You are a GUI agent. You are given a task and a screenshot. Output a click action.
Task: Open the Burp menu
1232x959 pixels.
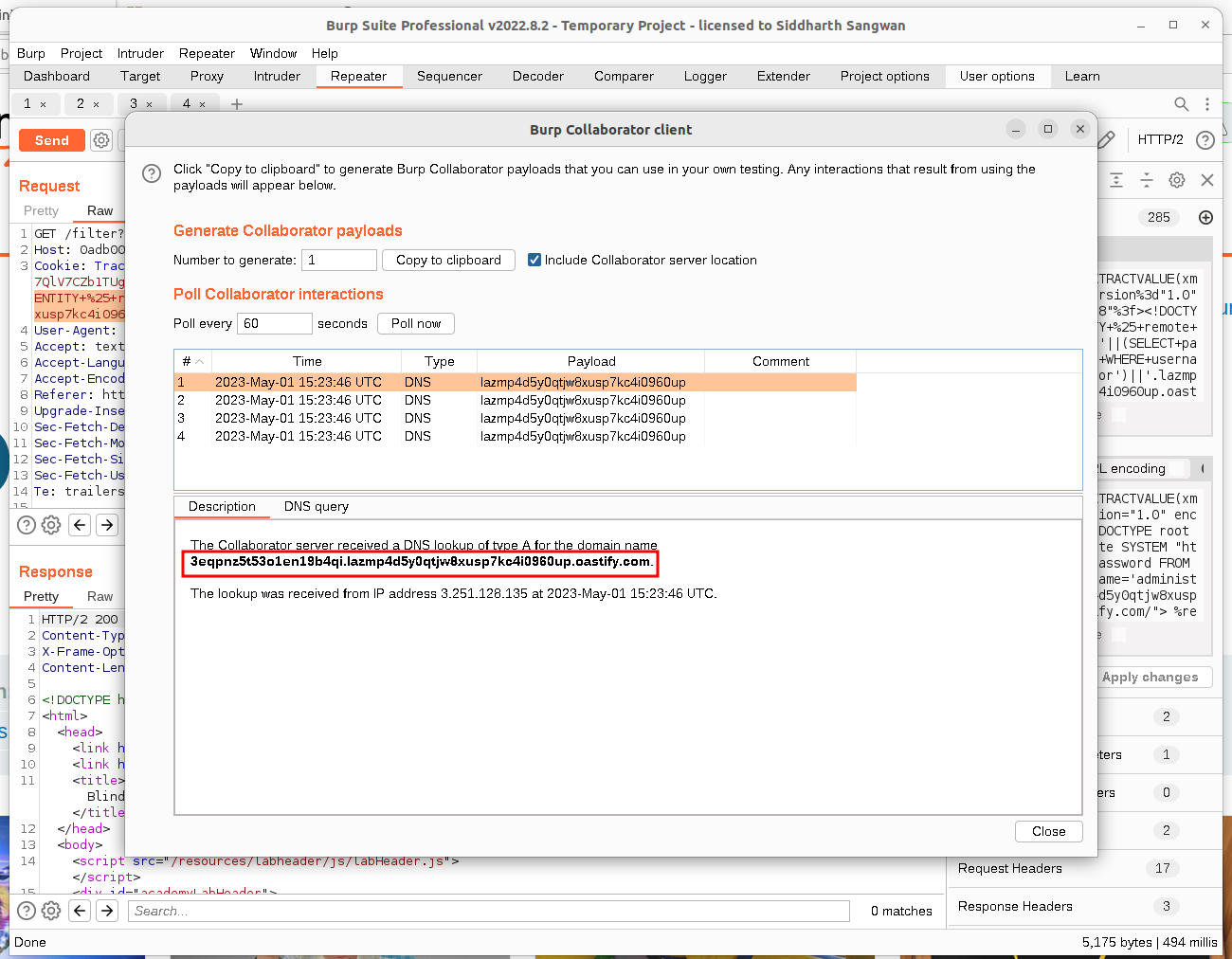tap(31, 53)
